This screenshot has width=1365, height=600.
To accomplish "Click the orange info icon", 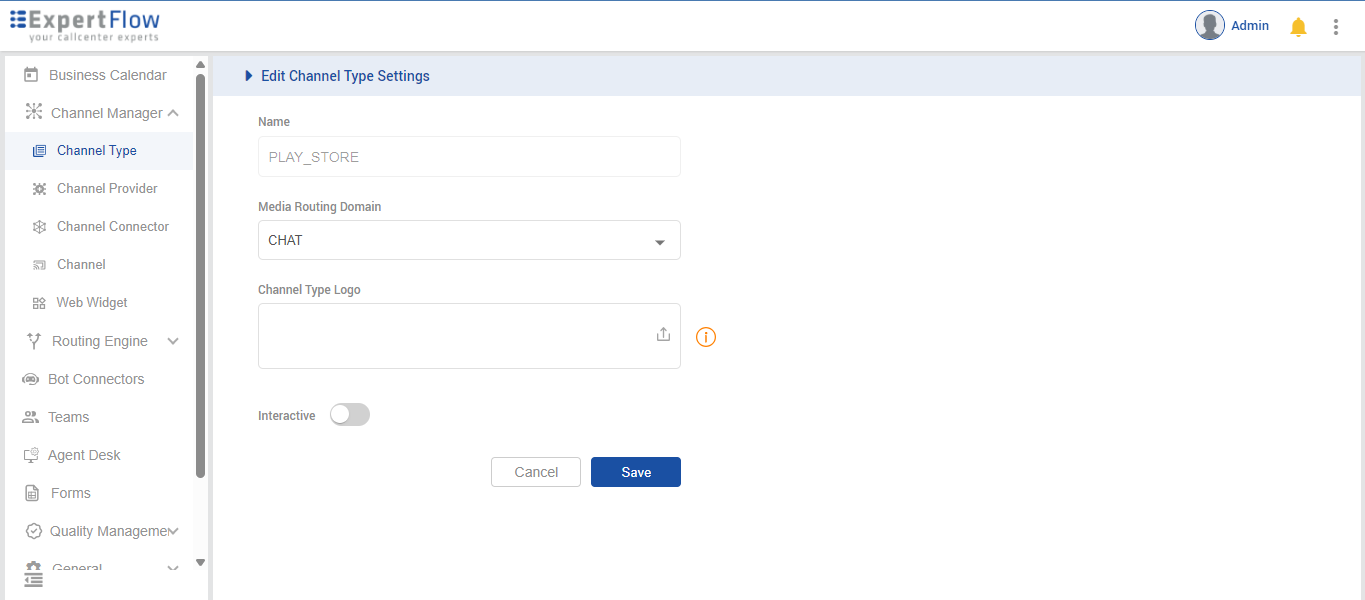I will 706,337.
